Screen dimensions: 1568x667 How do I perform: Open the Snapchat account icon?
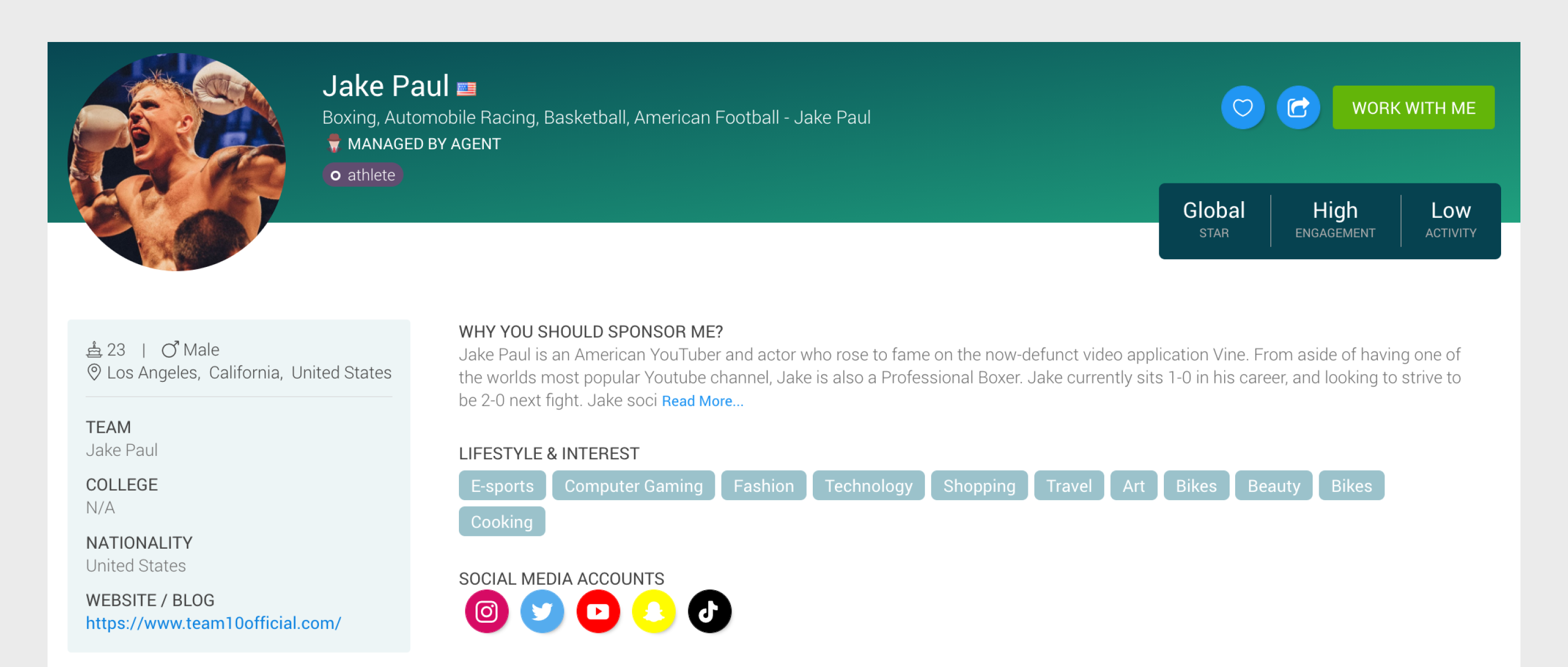coord(653,611)
